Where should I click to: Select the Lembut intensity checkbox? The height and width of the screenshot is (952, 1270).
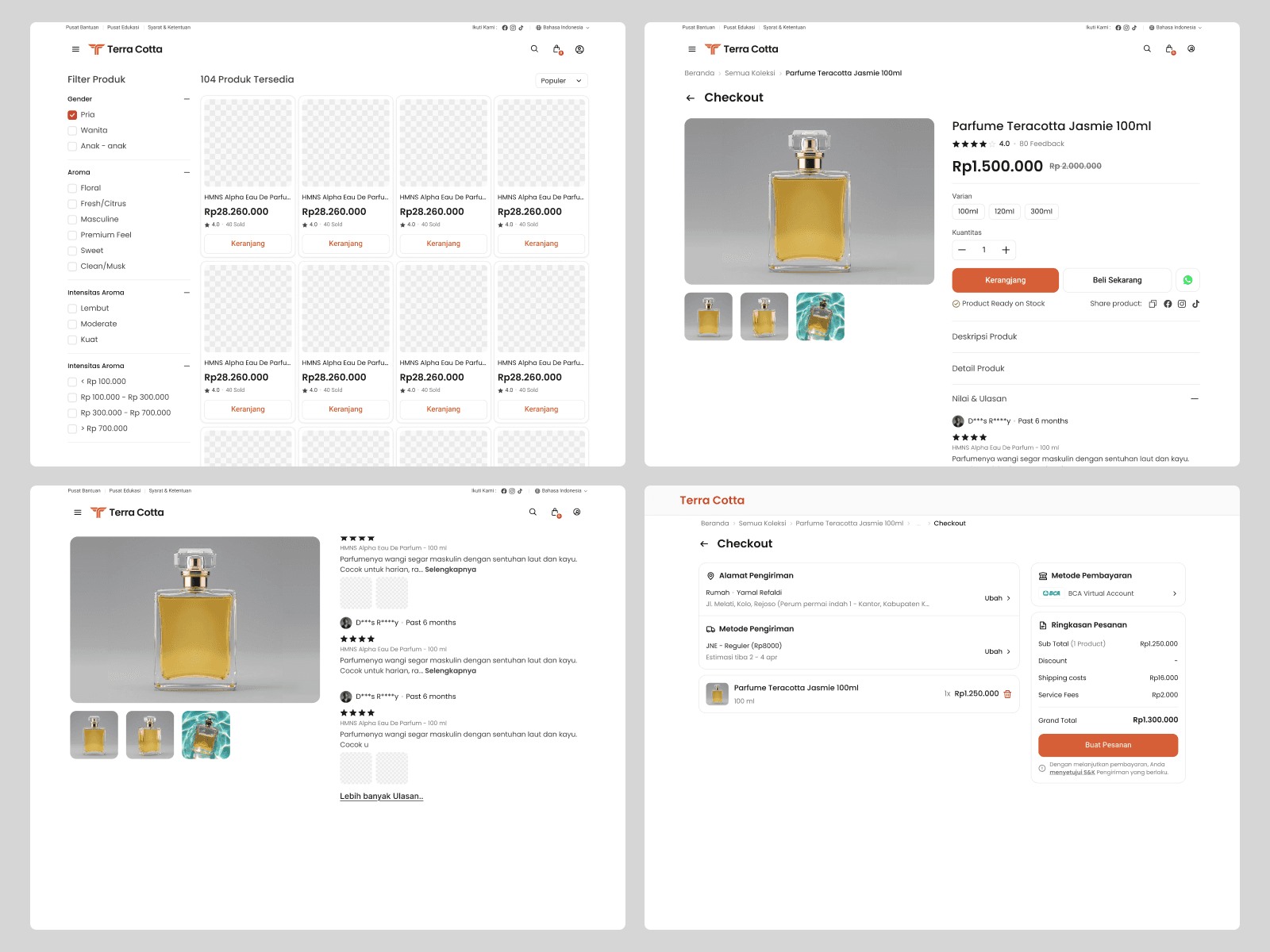[72, 309]
